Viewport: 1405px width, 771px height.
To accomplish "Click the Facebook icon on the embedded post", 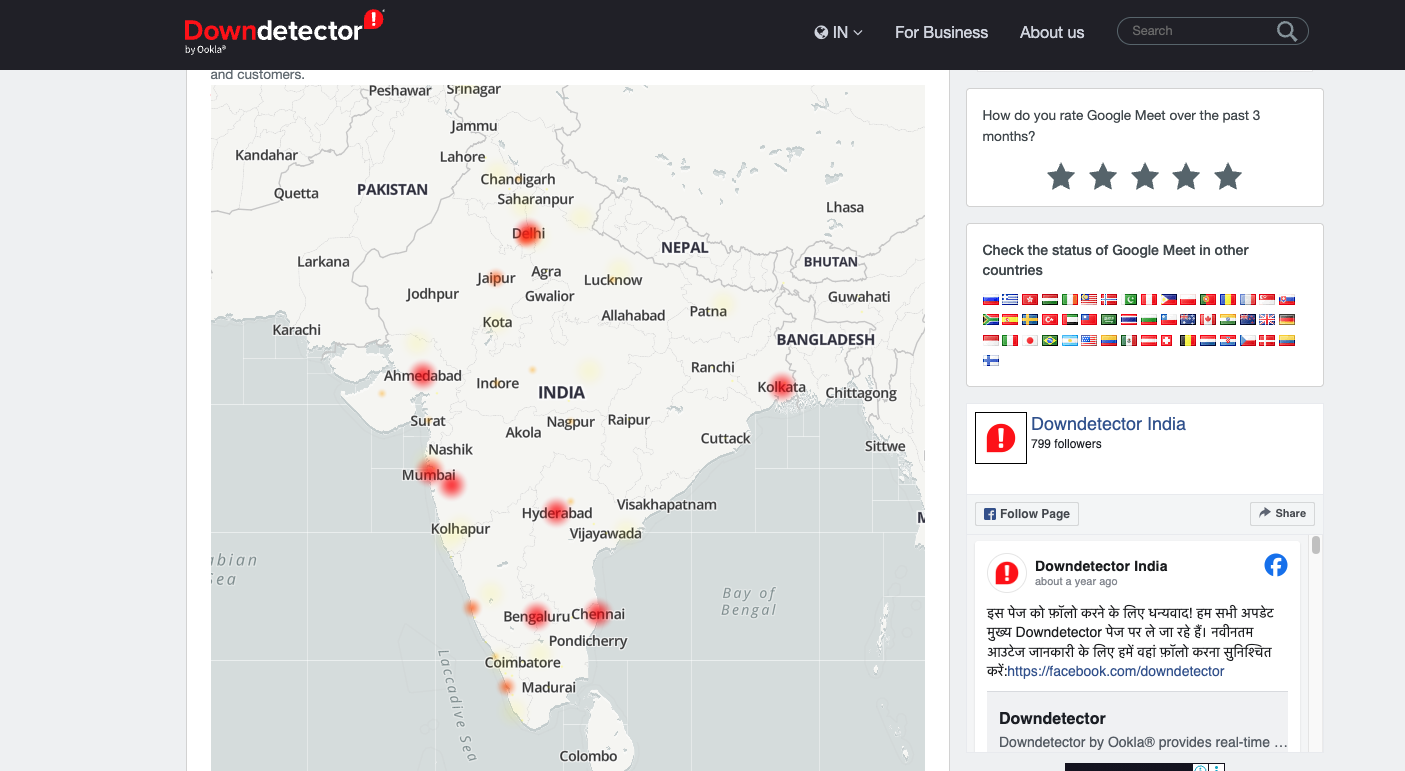I will click(1276, 565).
